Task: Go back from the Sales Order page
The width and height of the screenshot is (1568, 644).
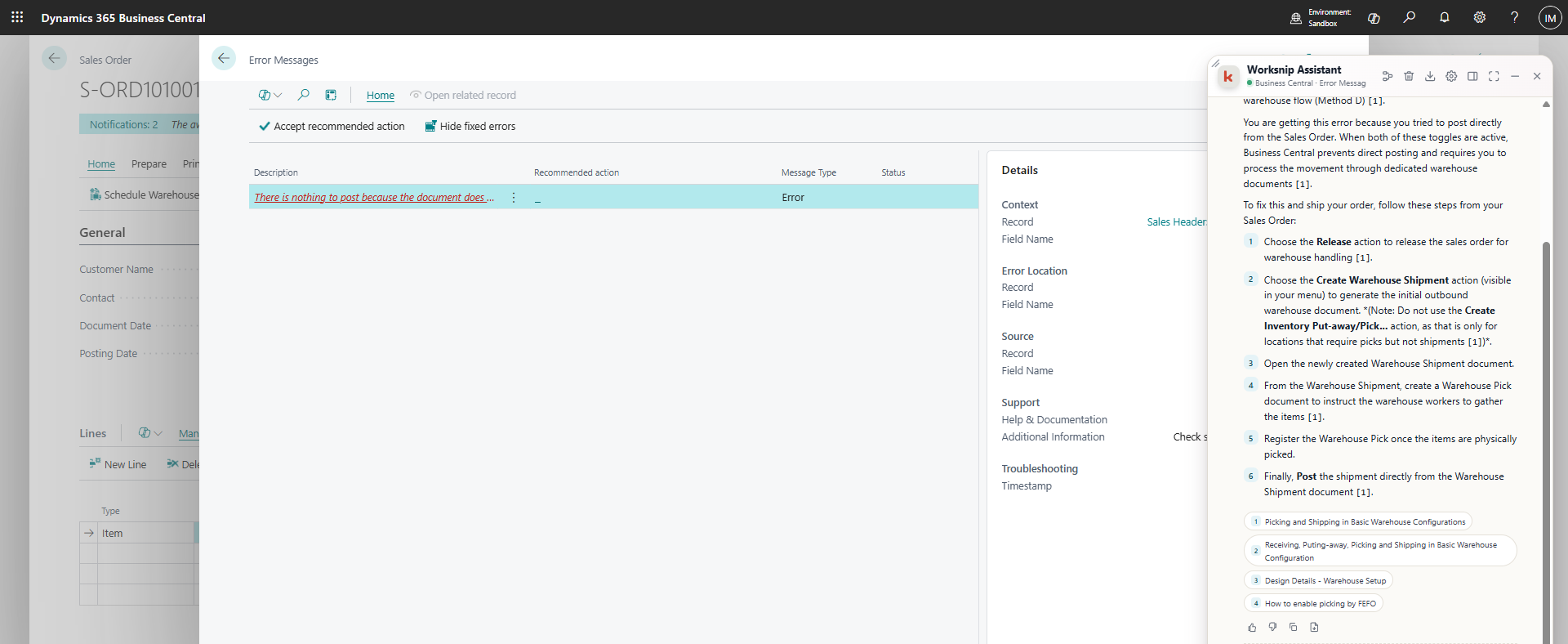Action: (54, 58)
